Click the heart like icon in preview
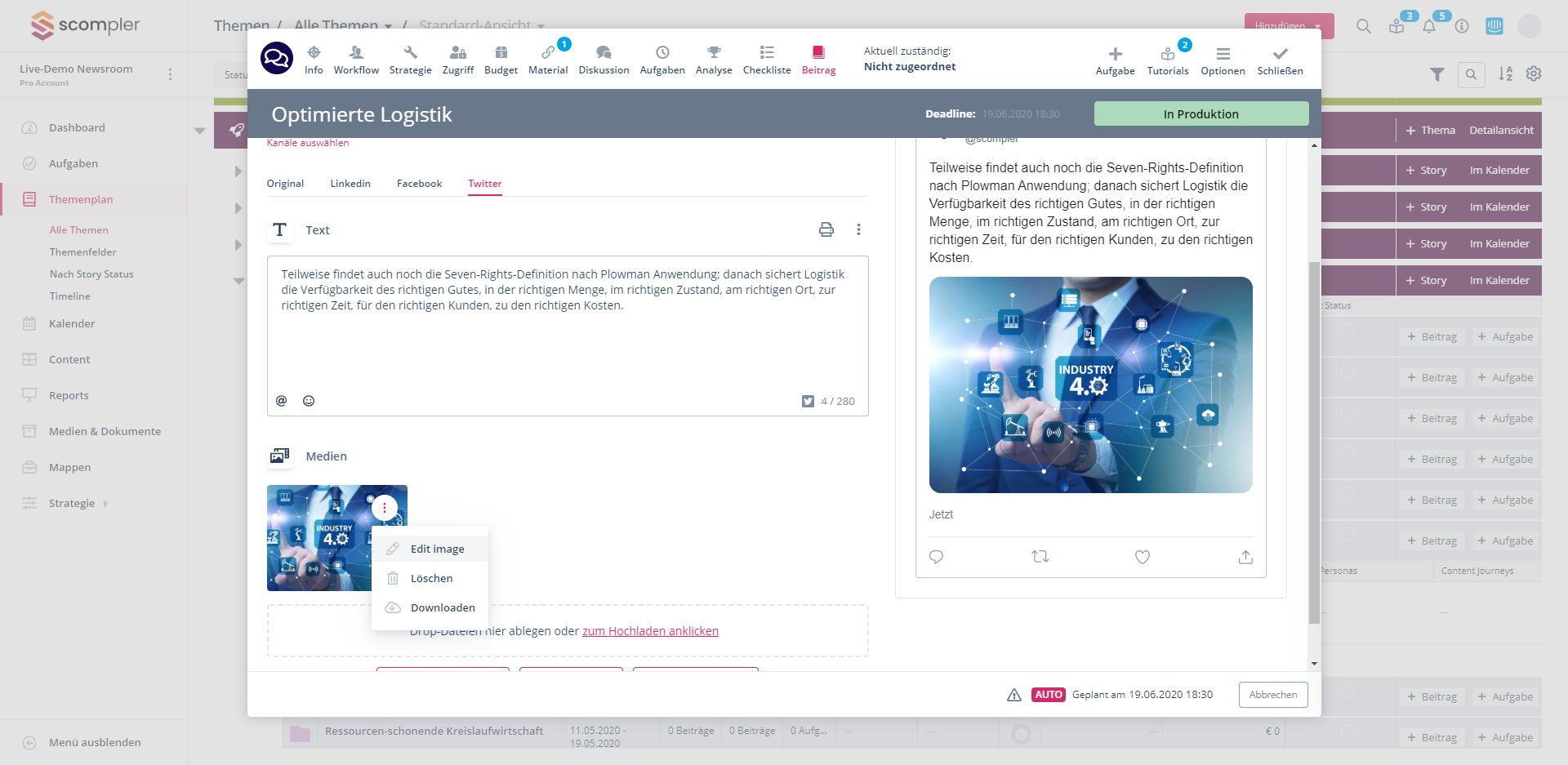 1143,557
